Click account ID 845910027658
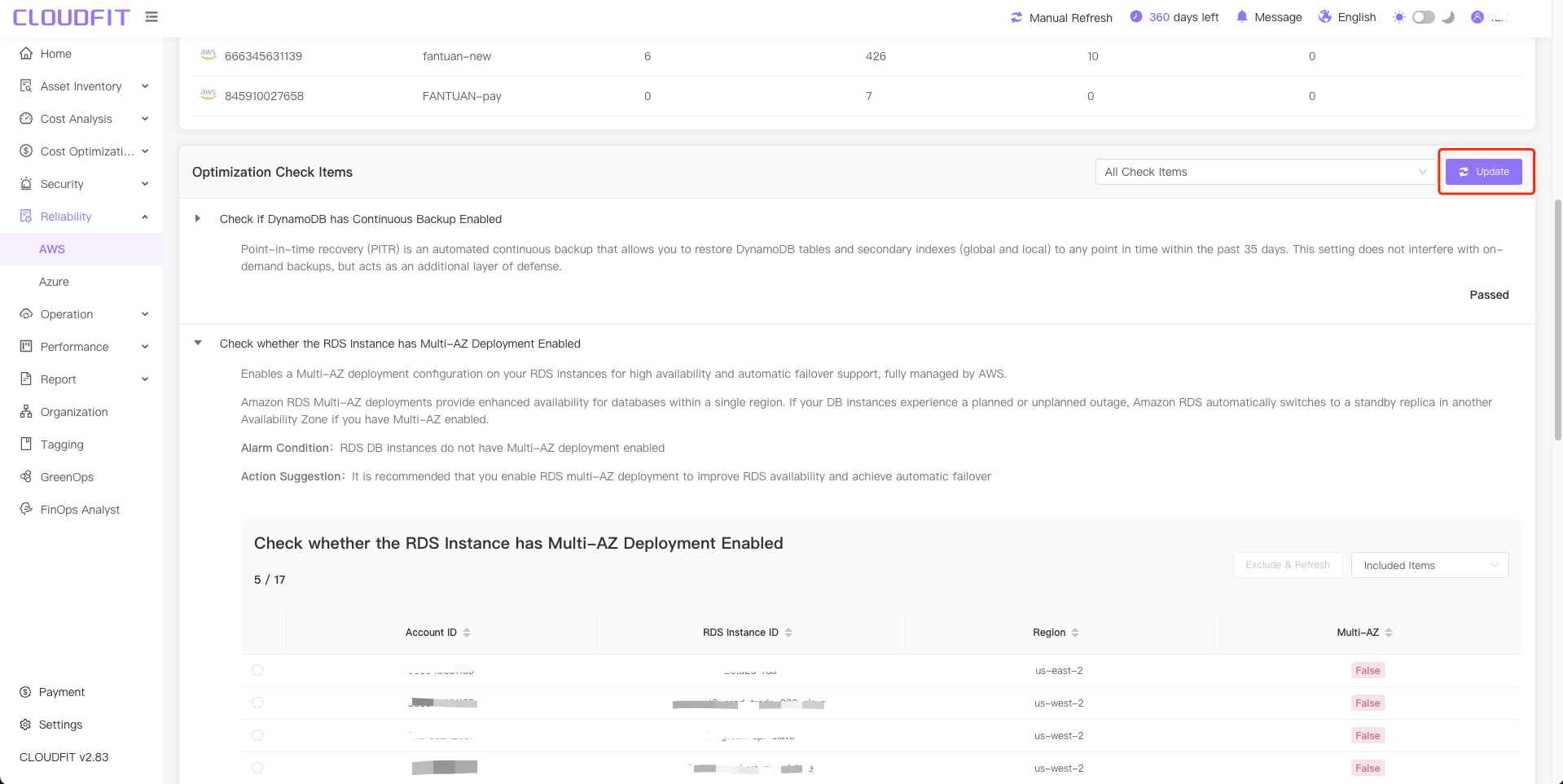Viewport: 1563px width, 784px height. click(264, 96)
